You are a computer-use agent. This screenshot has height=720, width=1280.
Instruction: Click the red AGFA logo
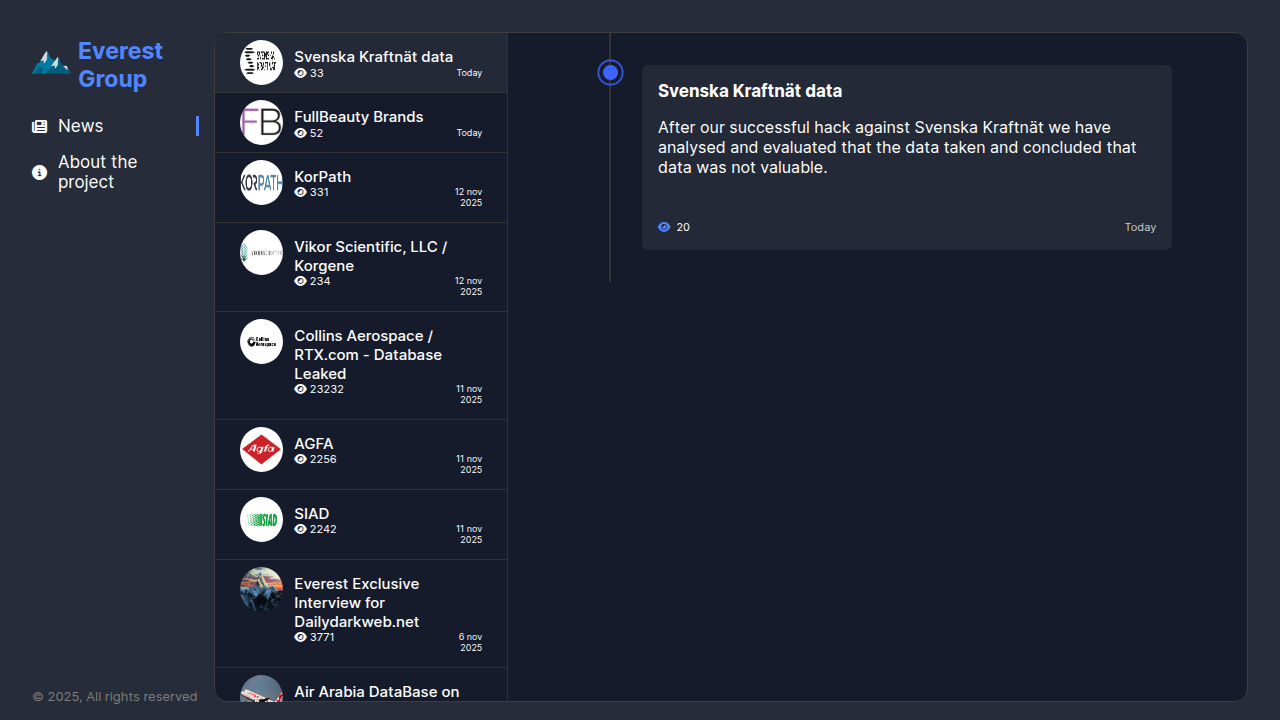pyautogui.click(x=261, y=449)
